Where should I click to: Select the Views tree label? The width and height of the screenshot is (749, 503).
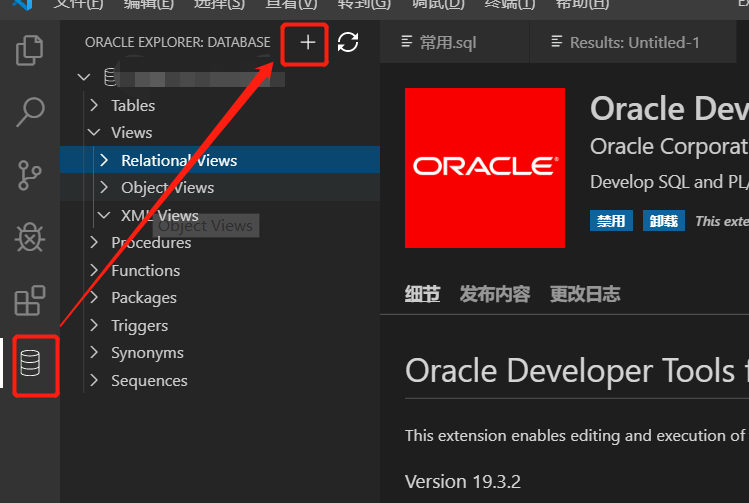[132, 133]
